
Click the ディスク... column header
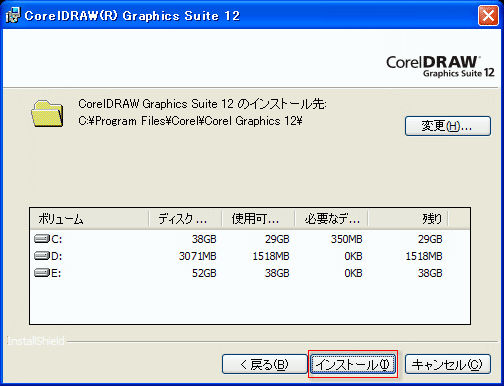click(185, 219)
